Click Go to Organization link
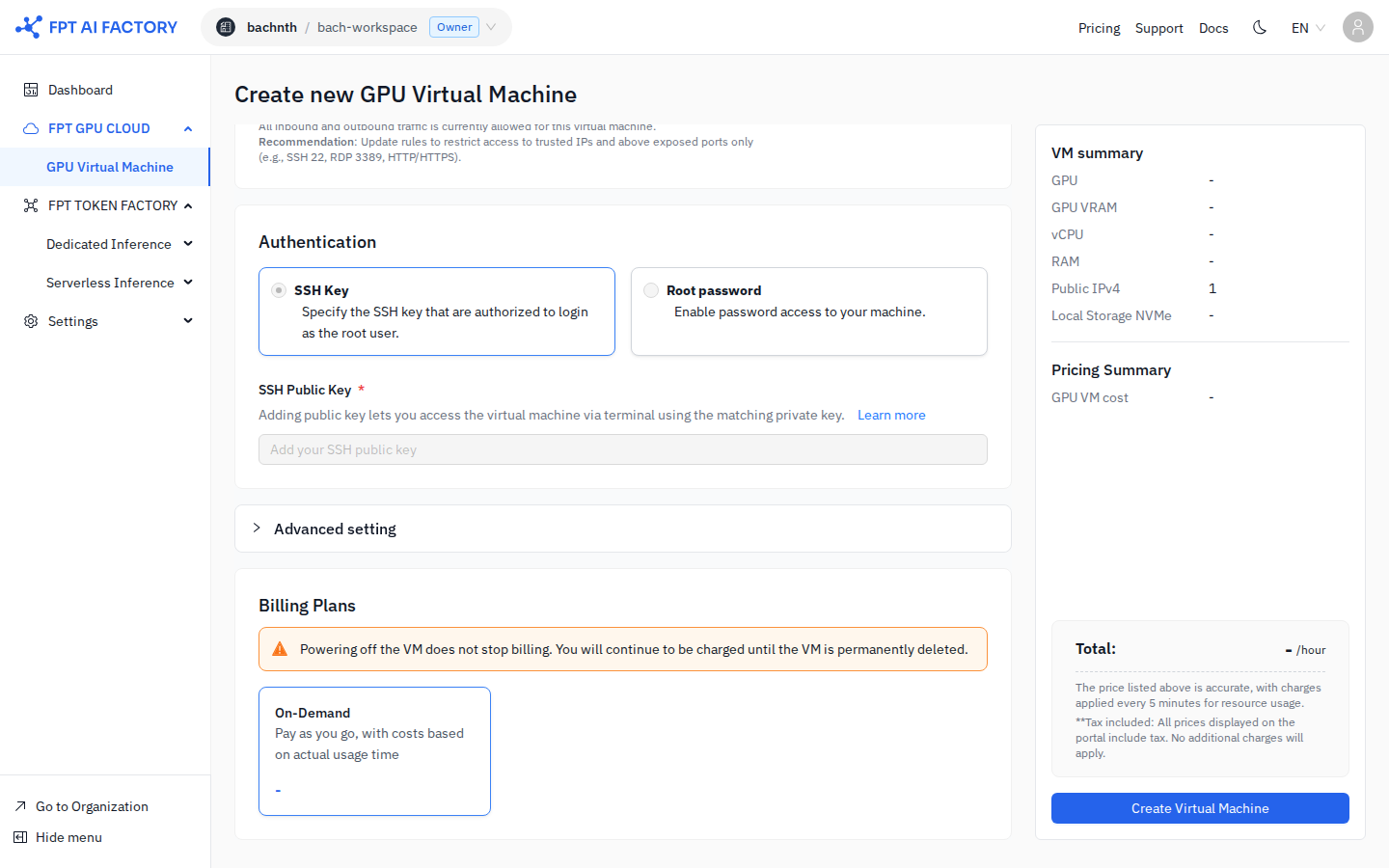Screen dimensions: 1389x868 (92, 806)
